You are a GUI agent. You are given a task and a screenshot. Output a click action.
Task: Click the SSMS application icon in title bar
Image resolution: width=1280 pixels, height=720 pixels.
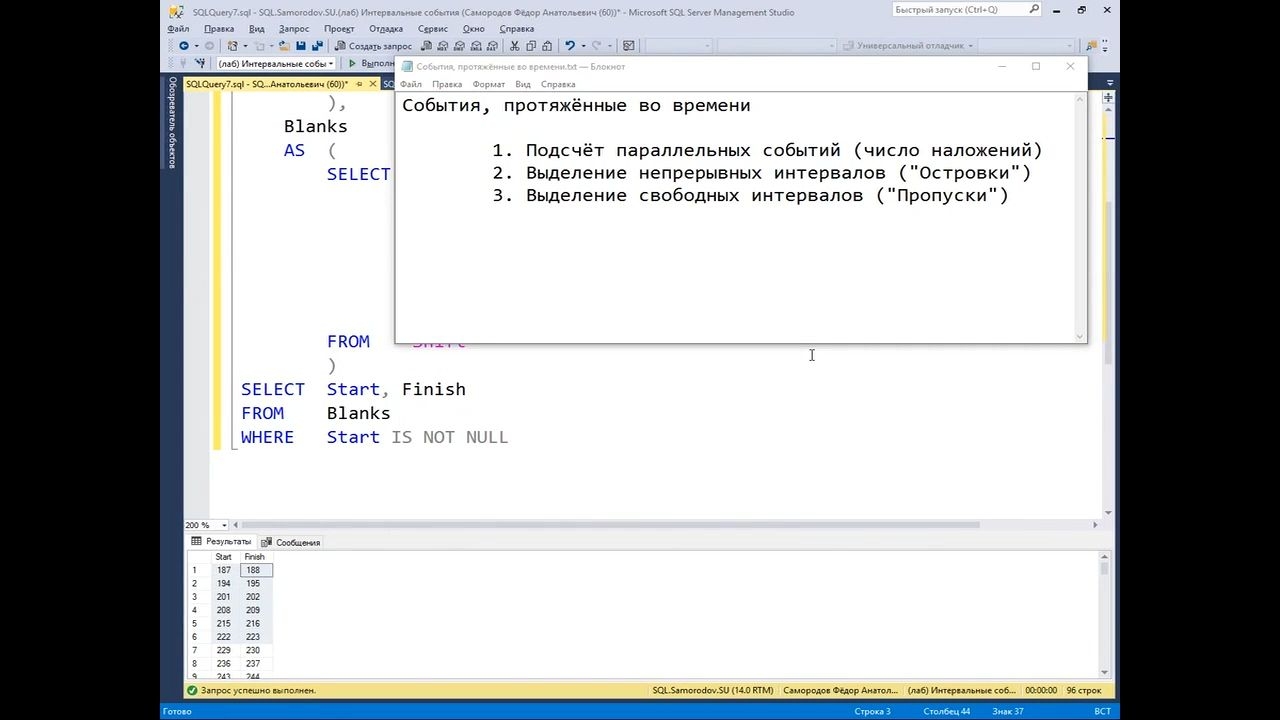tap(176, 12)
